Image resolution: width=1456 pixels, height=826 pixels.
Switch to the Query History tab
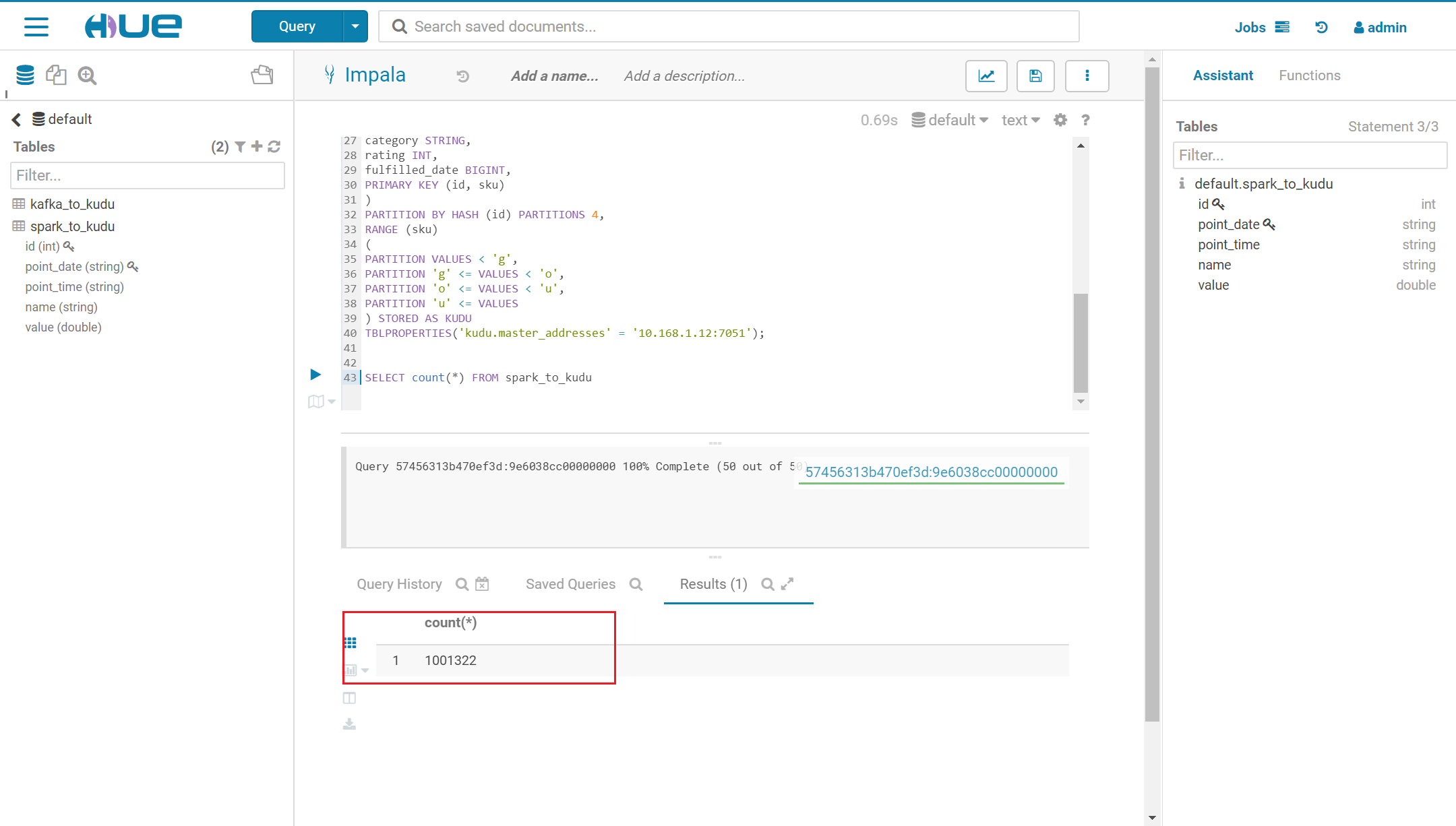399,584
